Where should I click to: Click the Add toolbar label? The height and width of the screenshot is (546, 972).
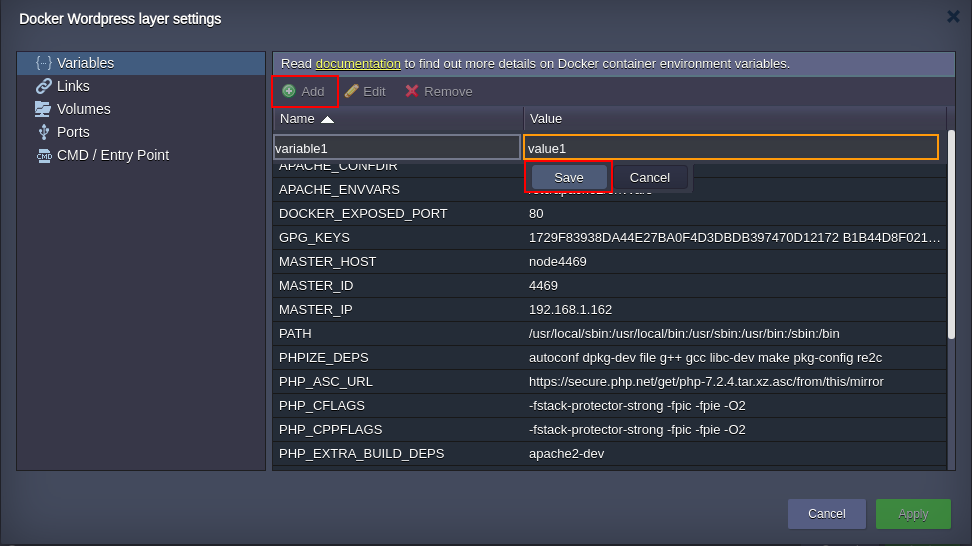312,92
